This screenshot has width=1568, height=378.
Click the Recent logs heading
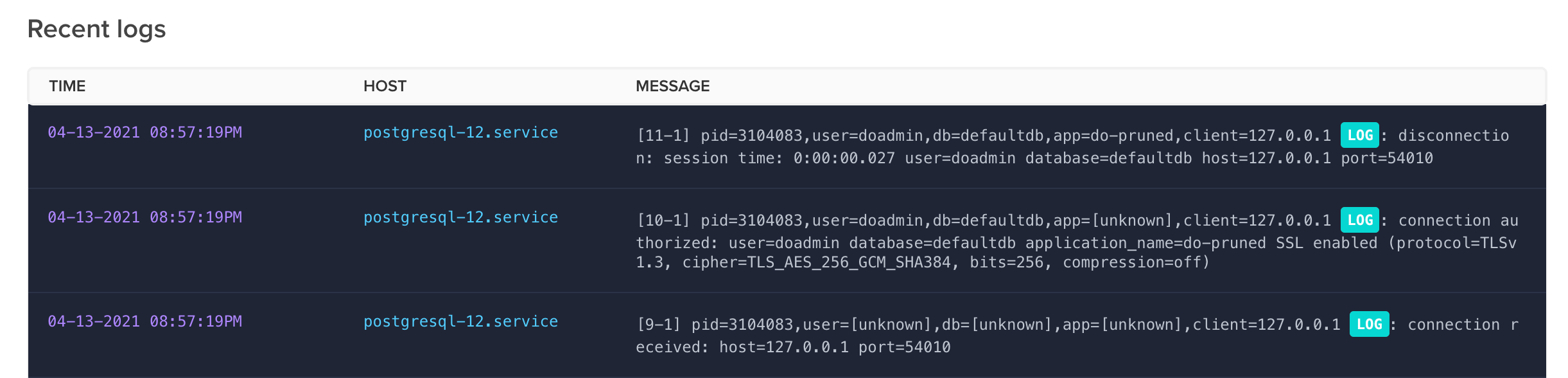(x=97, y=29)
